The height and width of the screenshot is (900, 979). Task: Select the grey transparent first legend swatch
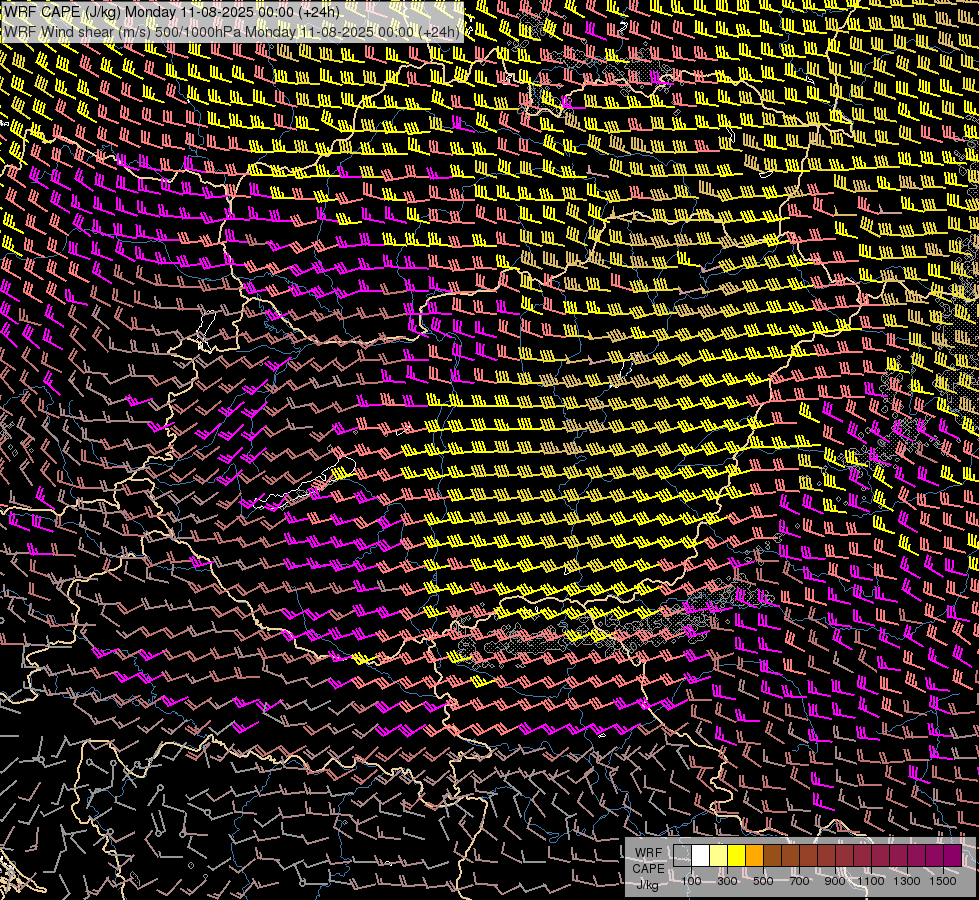[682, 856]
